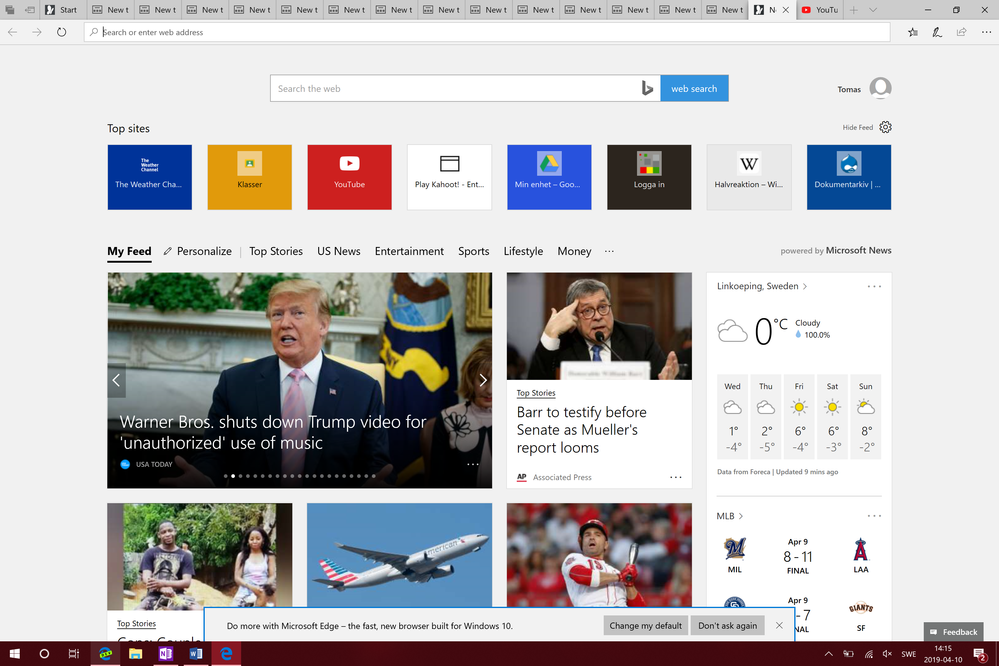This screenshot has width=999, height=666.
Task: Refresh the page with reload icon
Action: [x=61, y=32]
